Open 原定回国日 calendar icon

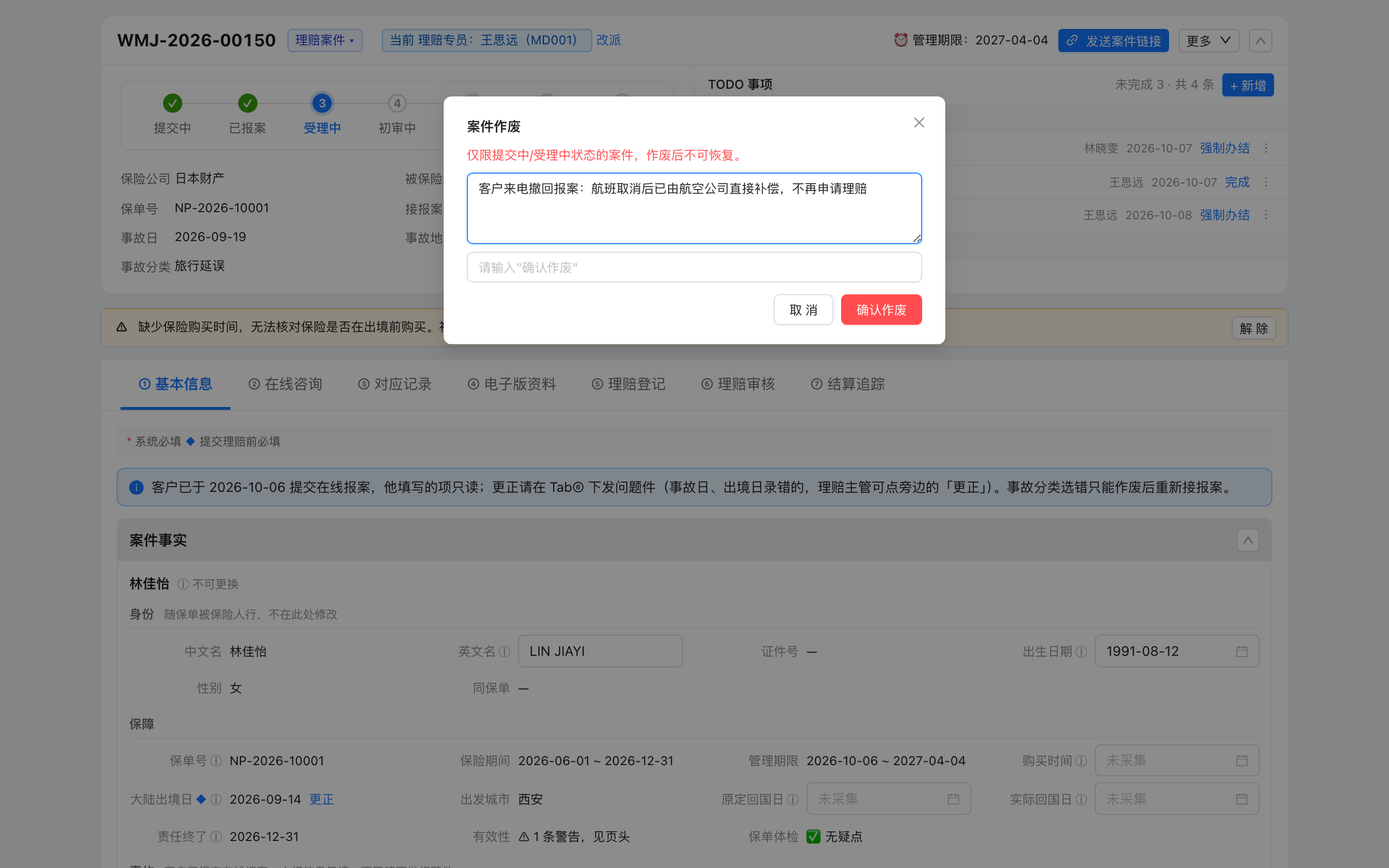pos(953,799)
